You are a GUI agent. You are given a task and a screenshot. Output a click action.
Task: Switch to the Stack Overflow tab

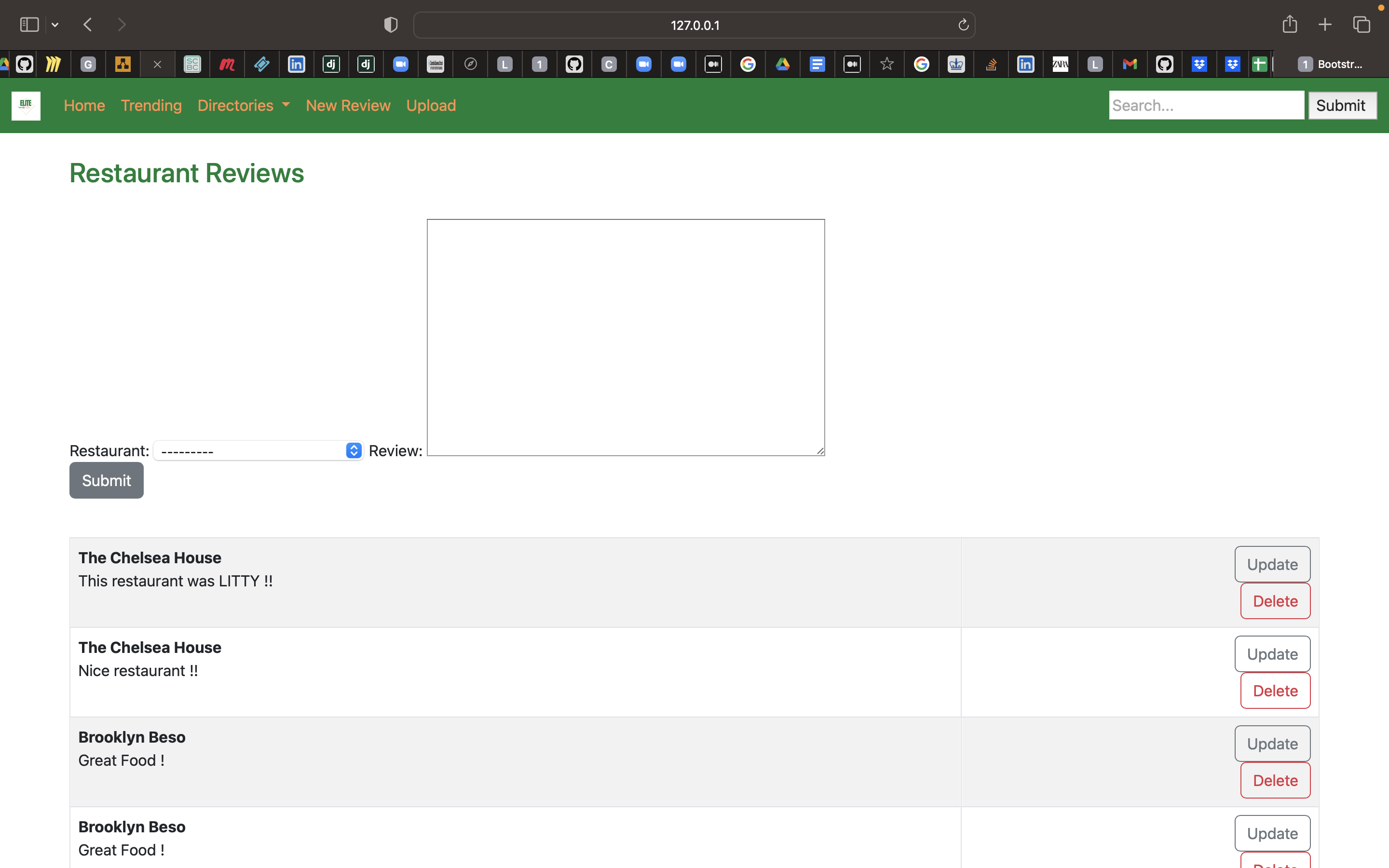(991, 64)
